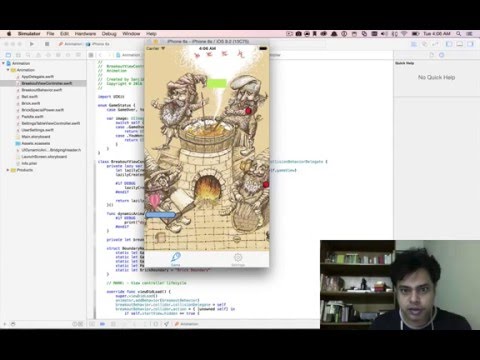The width and height of the screenshot is (480, 360).
Task: Open Info.plist file
Action: coord(29,163)
